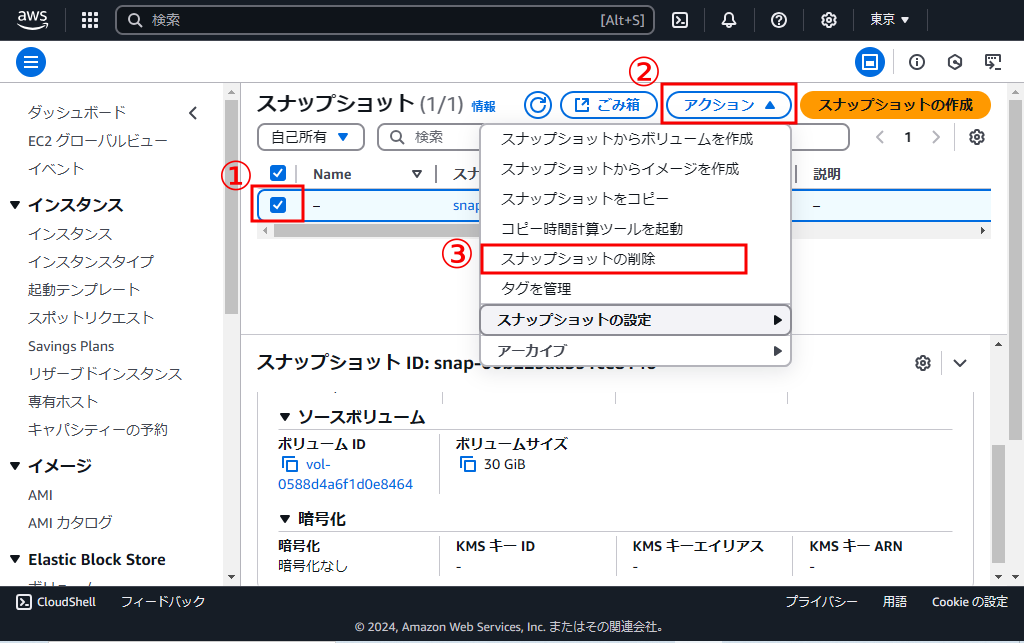The image size is (1024, 643).
Task: Collapse the 暗号化 section
Action: click(285, 519)
